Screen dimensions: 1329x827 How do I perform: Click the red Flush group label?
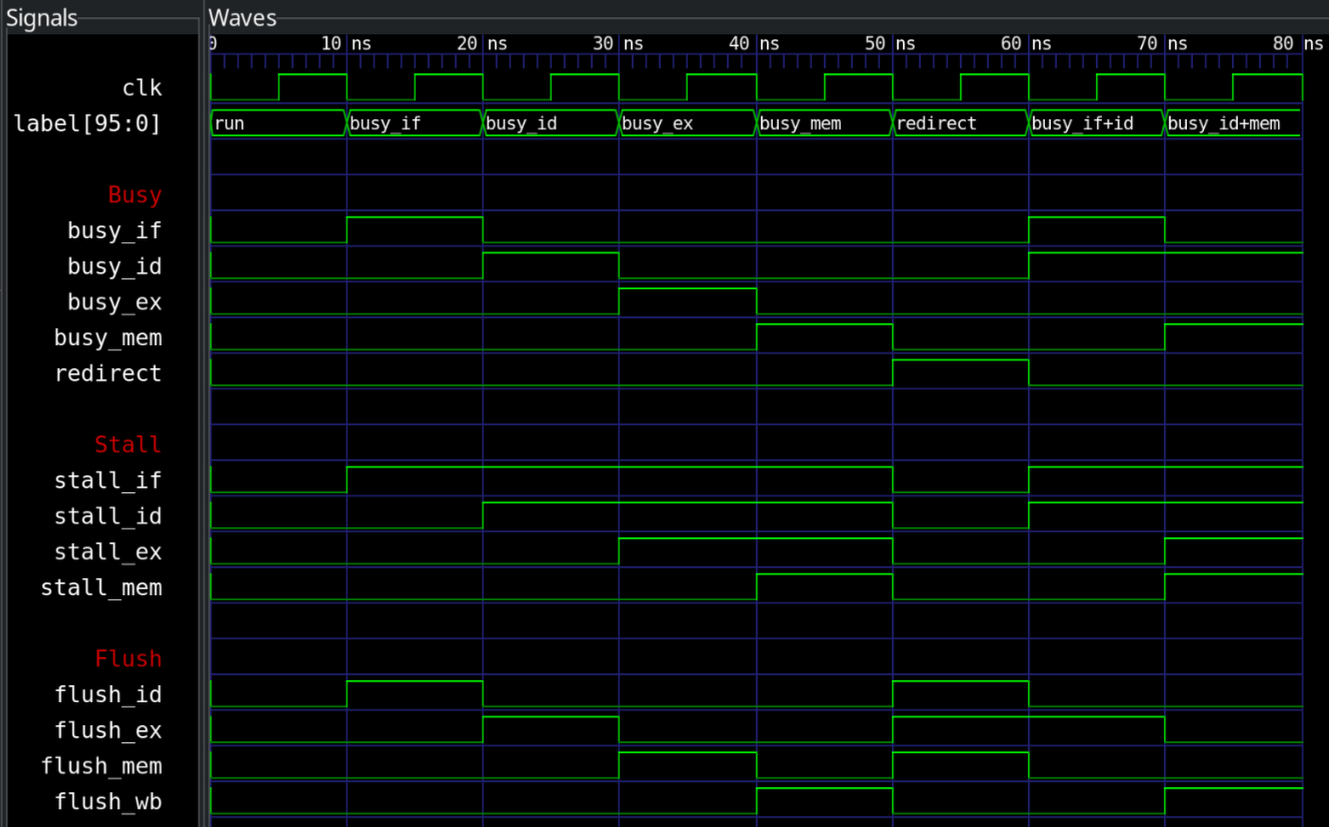point(128,659)
